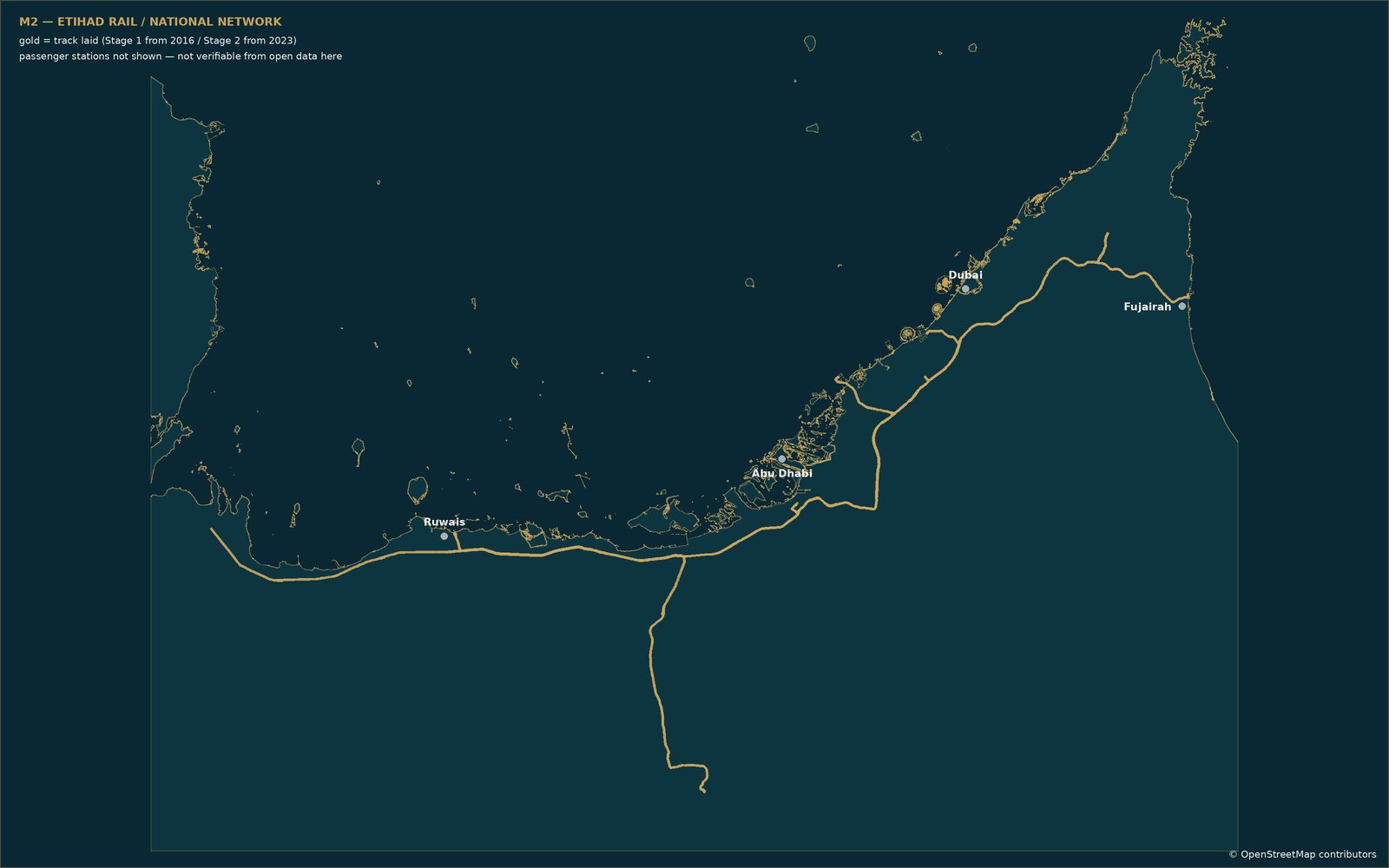
Task: Click the "M2 — ETIHAD RAIL / NATIONAL NETWORK" title
Action: tap(150, 22)
